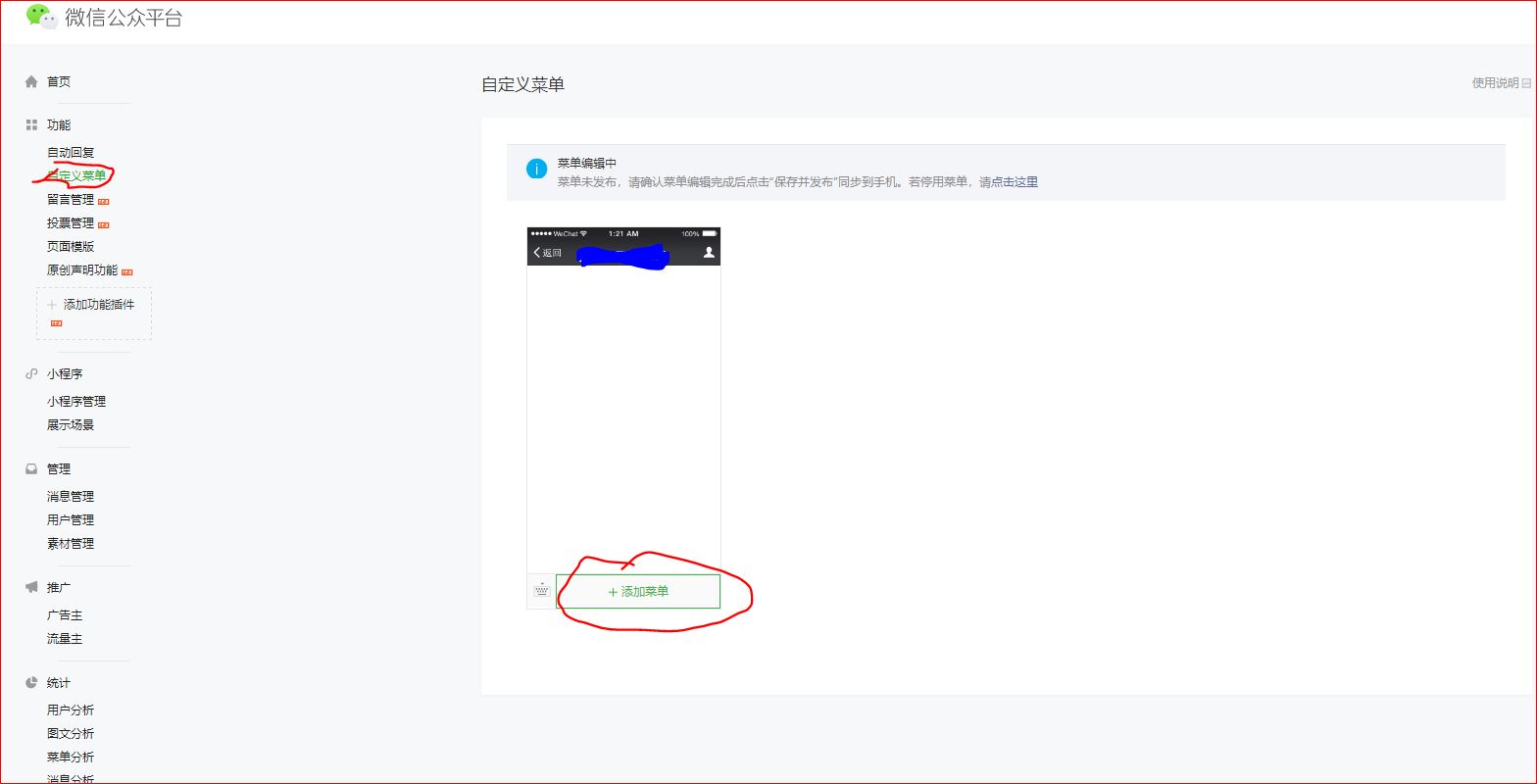Click the profile icon in the phone preview header
The image size is (1537, 784).
(x=709, y=253)
